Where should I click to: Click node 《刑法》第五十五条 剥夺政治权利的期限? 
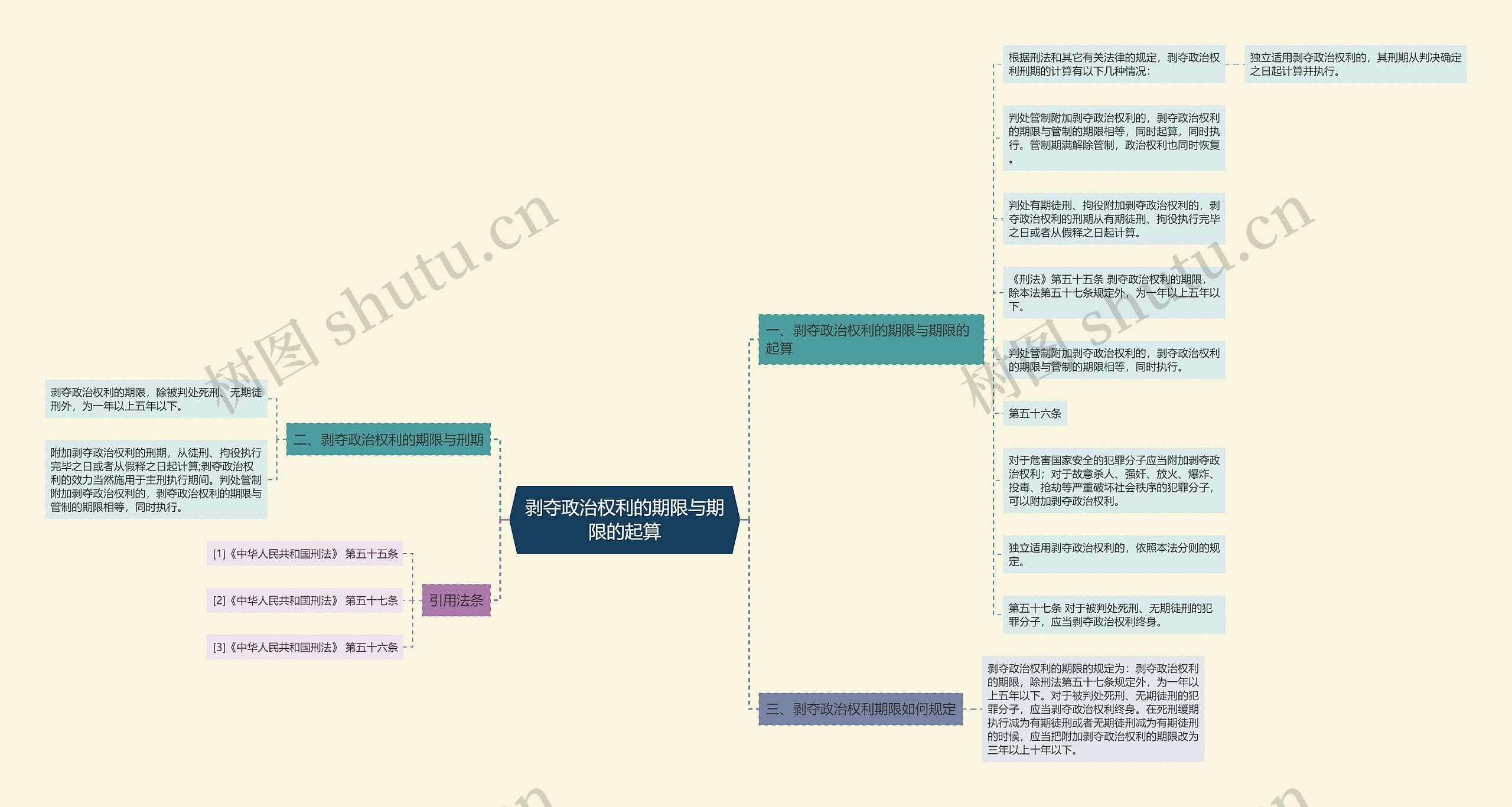click(1113, 293)
